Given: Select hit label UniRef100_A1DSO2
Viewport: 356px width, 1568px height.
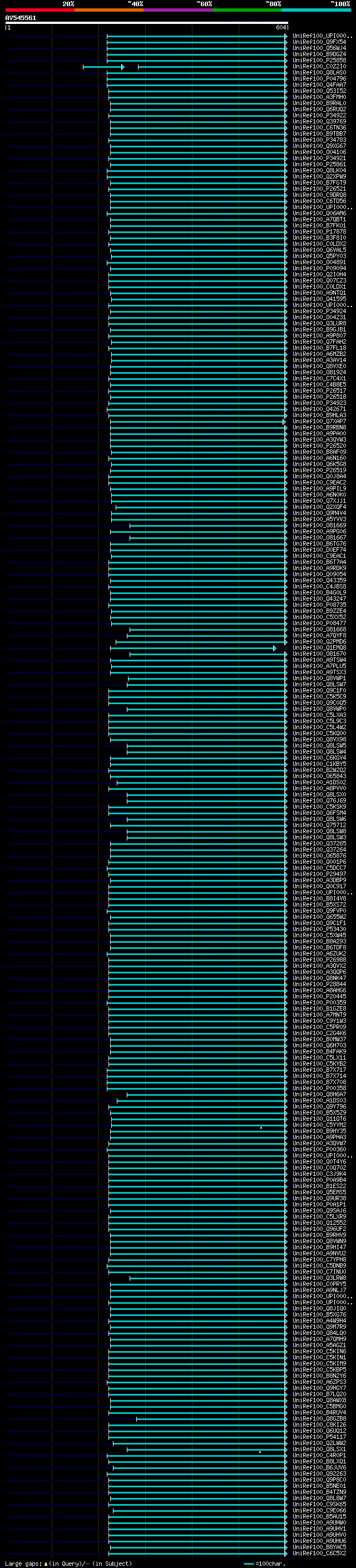Looking at the screenshot, I should 319,782.
